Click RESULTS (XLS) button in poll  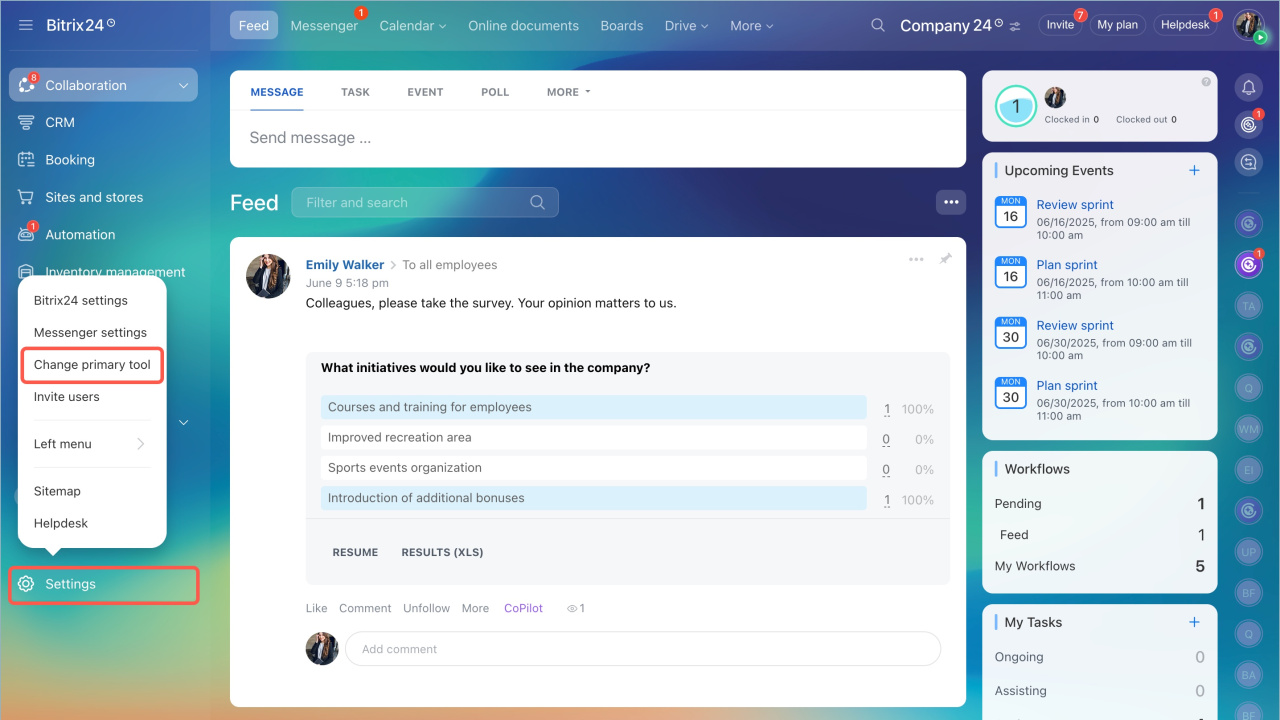tap(442, 552)
